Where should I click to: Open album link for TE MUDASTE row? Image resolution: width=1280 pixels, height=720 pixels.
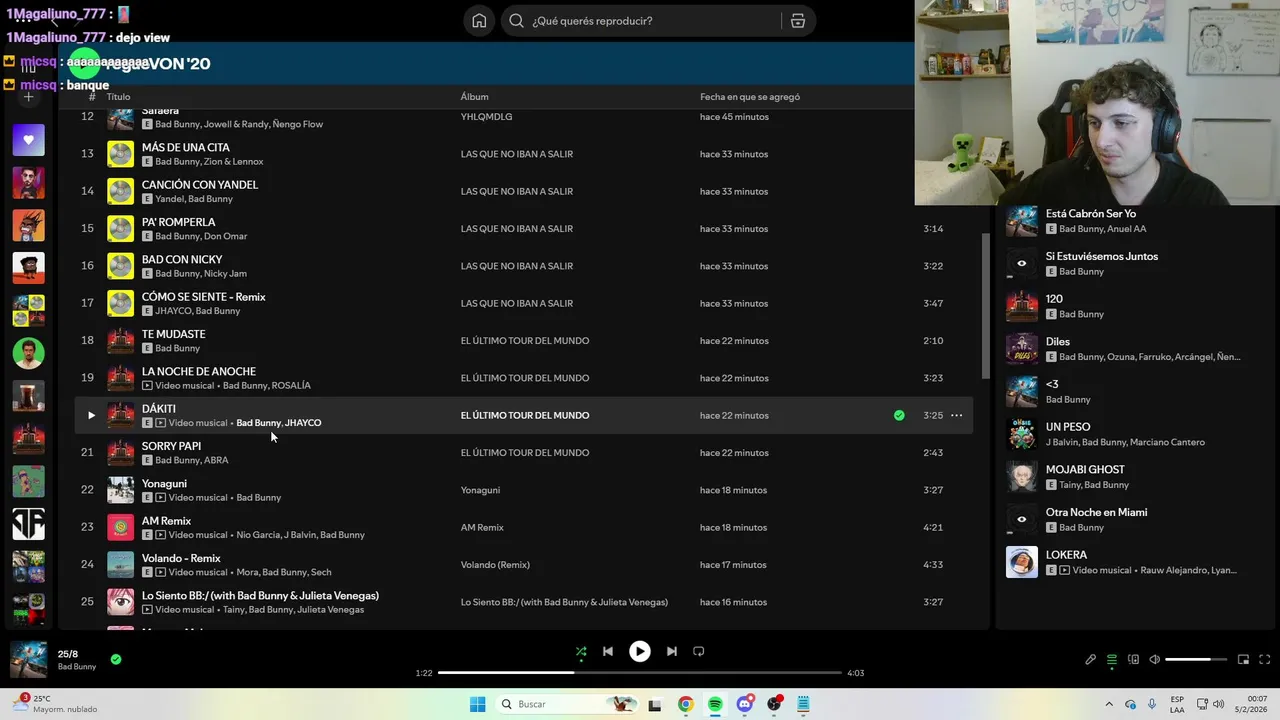click(525, 341)
